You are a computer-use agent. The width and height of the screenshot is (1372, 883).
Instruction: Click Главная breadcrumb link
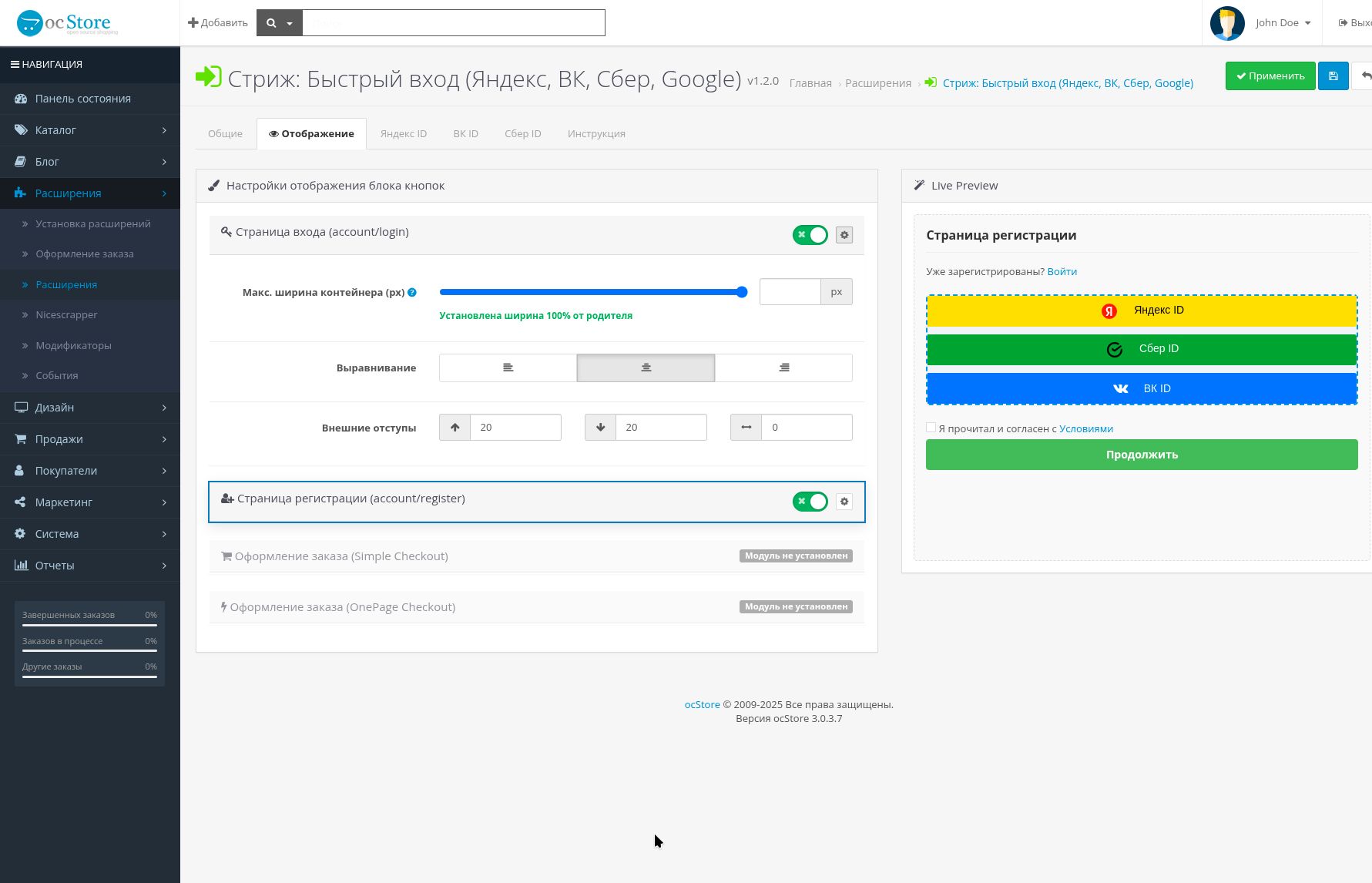click(810, 83)
